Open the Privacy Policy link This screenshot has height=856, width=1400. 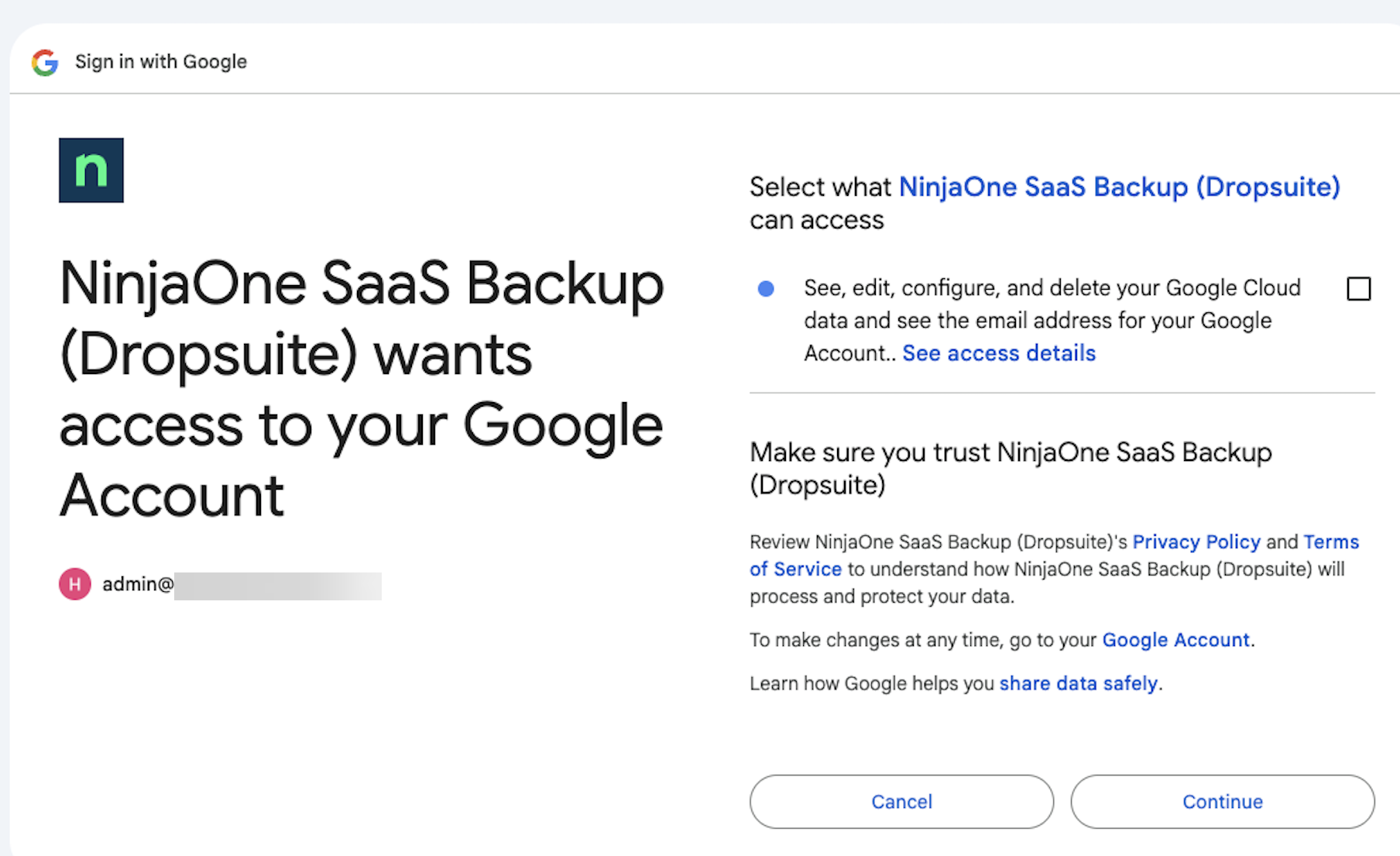point(1196,541)
